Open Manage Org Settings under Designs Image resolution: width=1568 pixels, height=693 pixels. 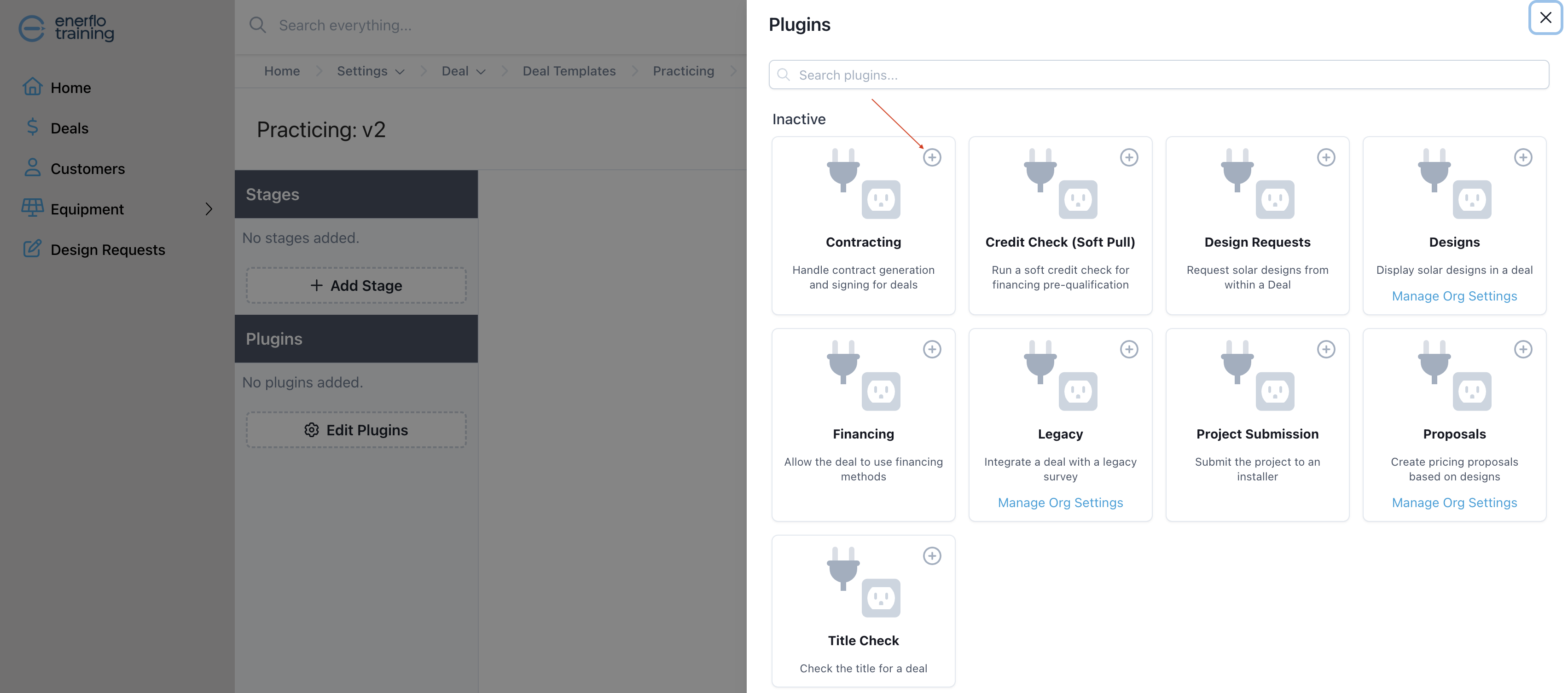pyautogui.click(x=1454, y=296)
